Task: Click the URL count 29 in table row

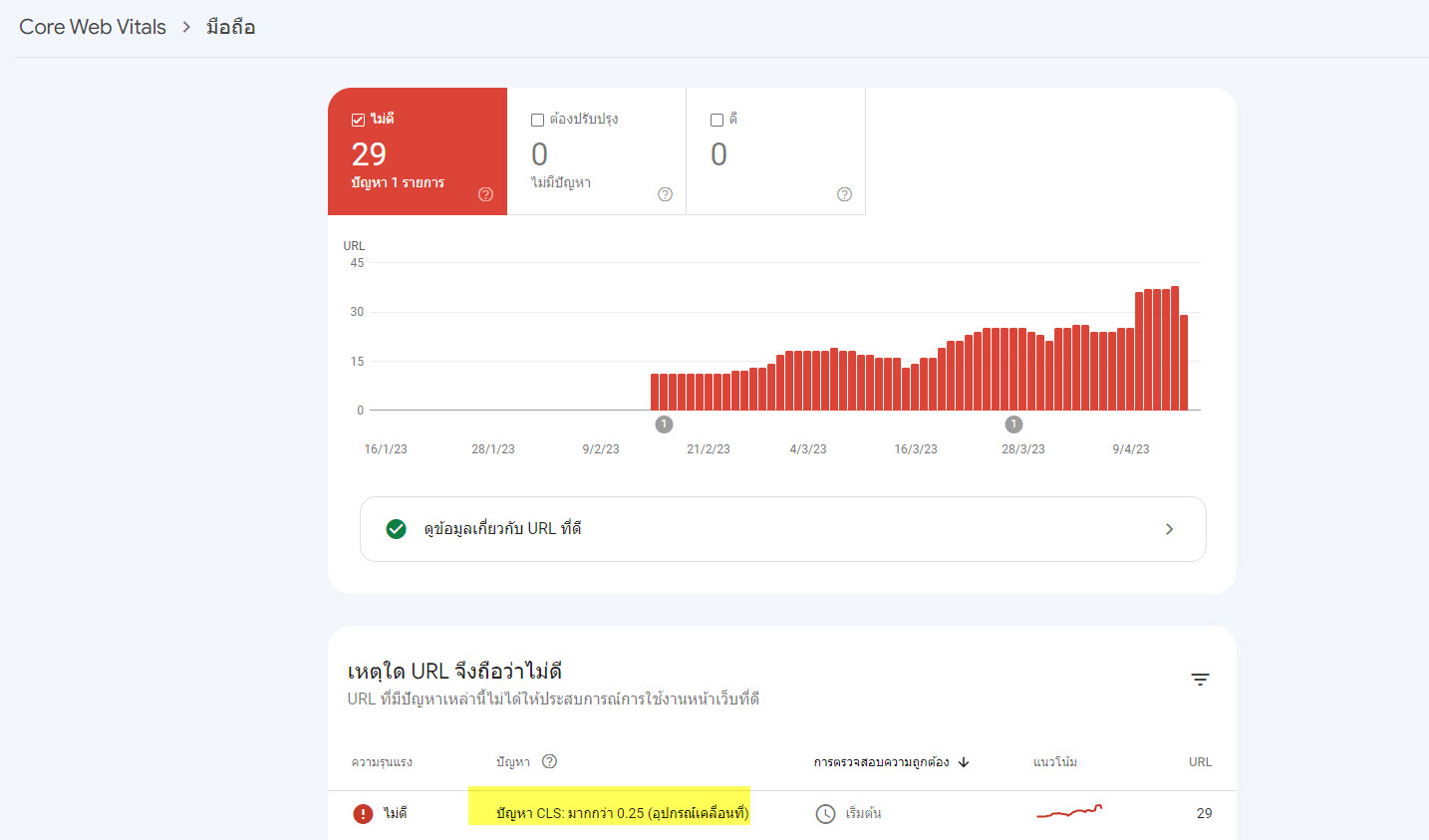Action: (1204, 813)
